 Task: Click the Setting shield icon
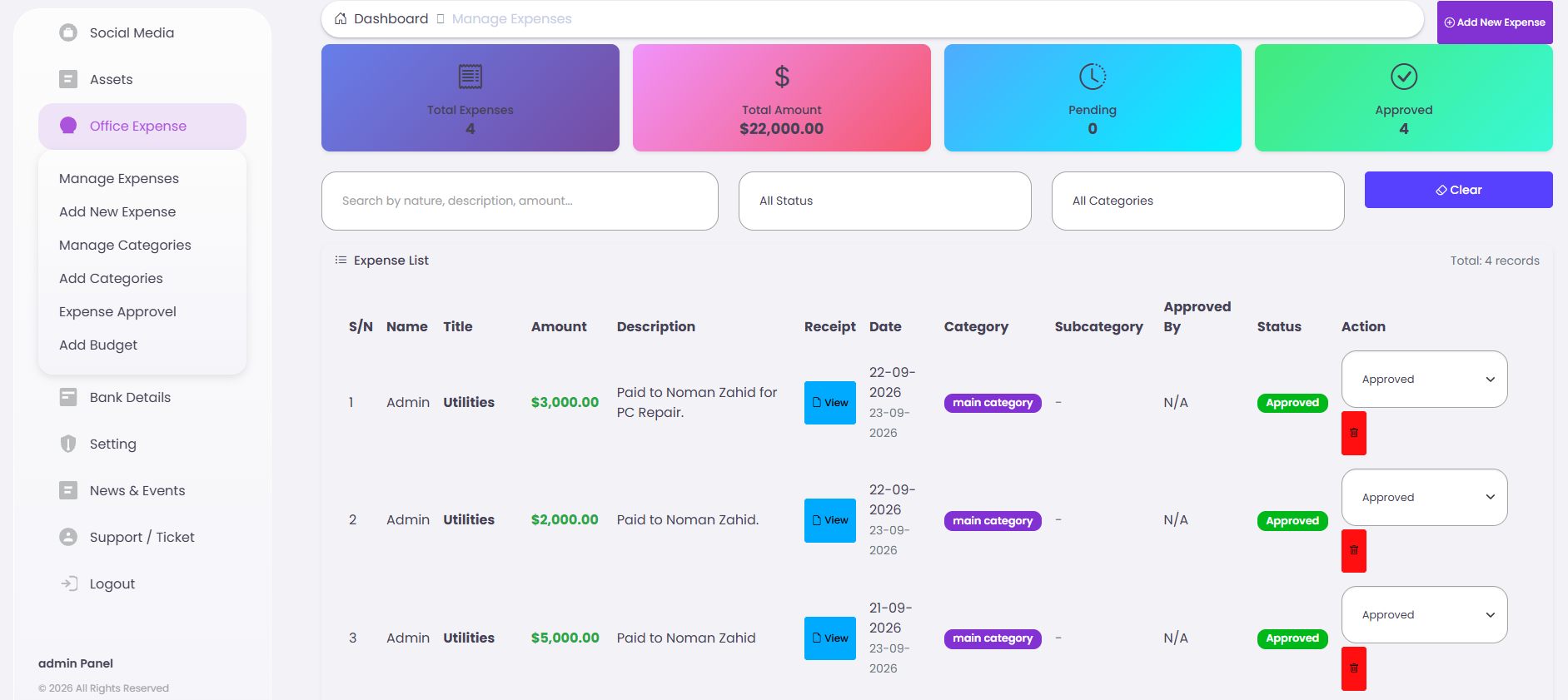pyautogui.click(x=68, y=444)
